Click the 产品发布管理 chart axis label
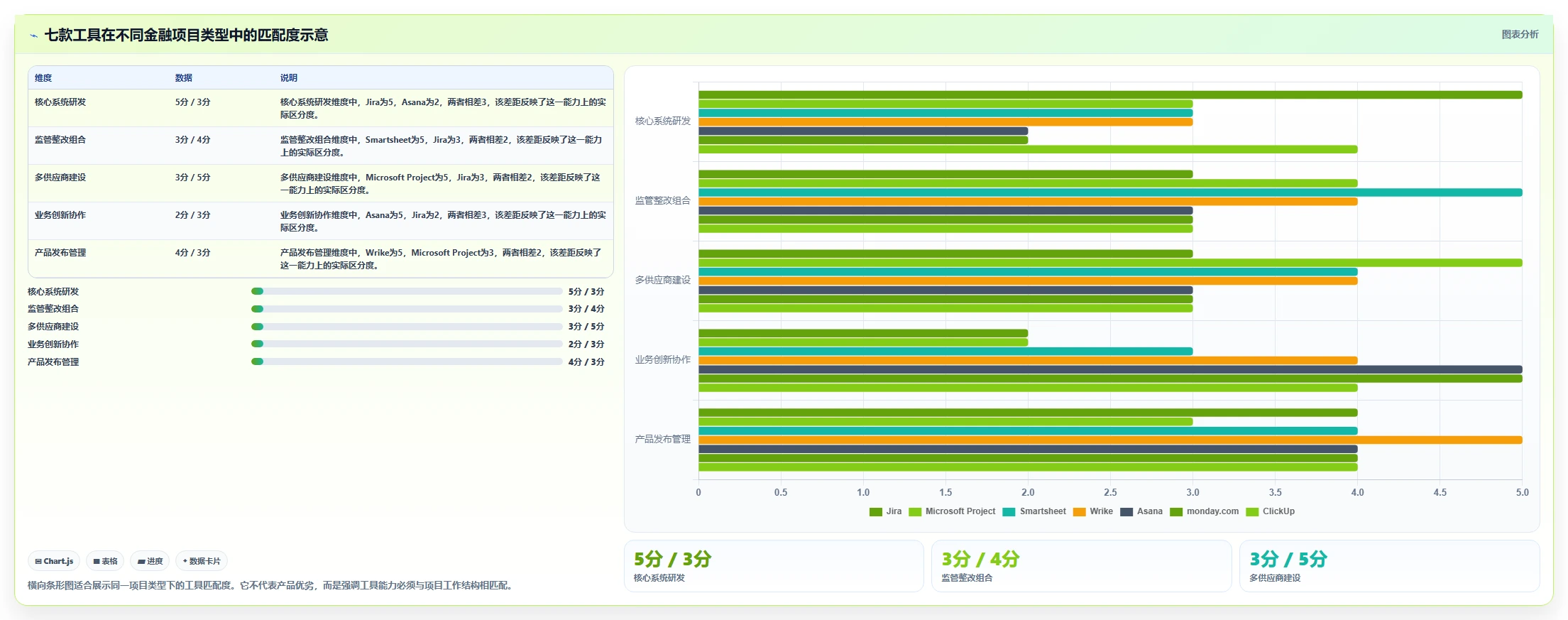The height and width of the screenshot is (620, 1568). point(662,440)
